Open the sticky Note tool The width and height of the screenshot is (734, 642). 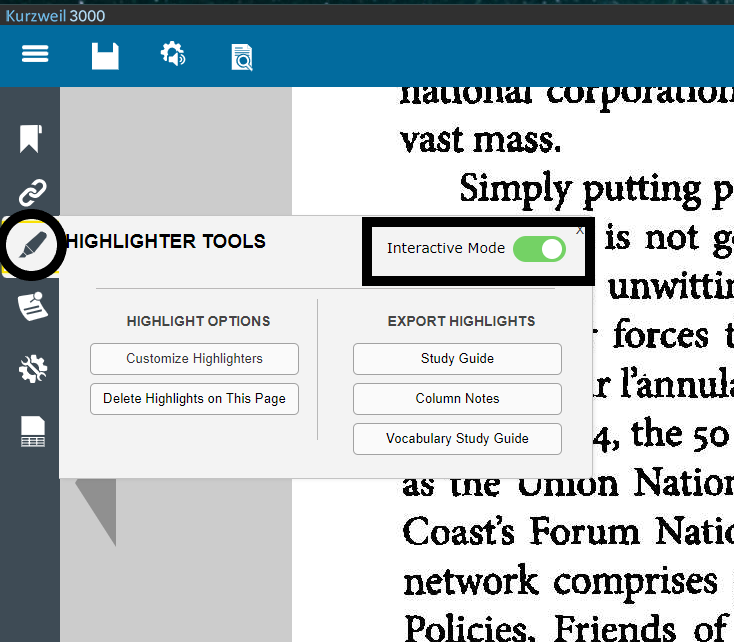point(32,307)
